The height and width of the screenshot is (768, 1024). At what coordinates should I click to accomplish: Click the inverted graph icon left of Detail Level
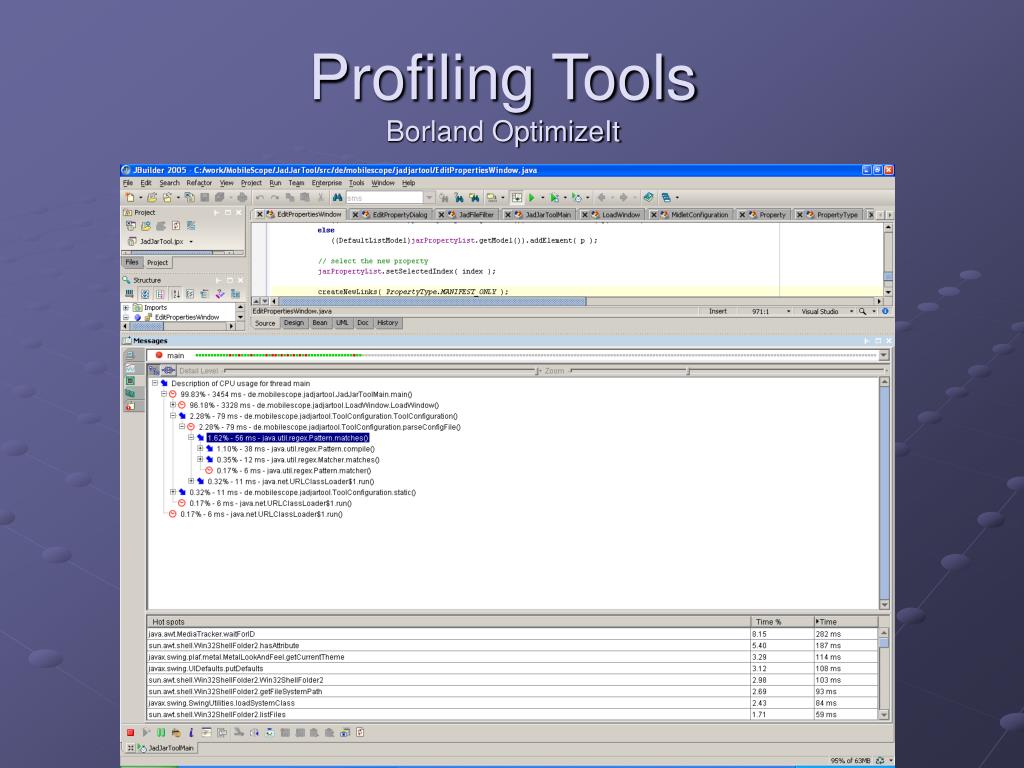(x=168, y=370)
